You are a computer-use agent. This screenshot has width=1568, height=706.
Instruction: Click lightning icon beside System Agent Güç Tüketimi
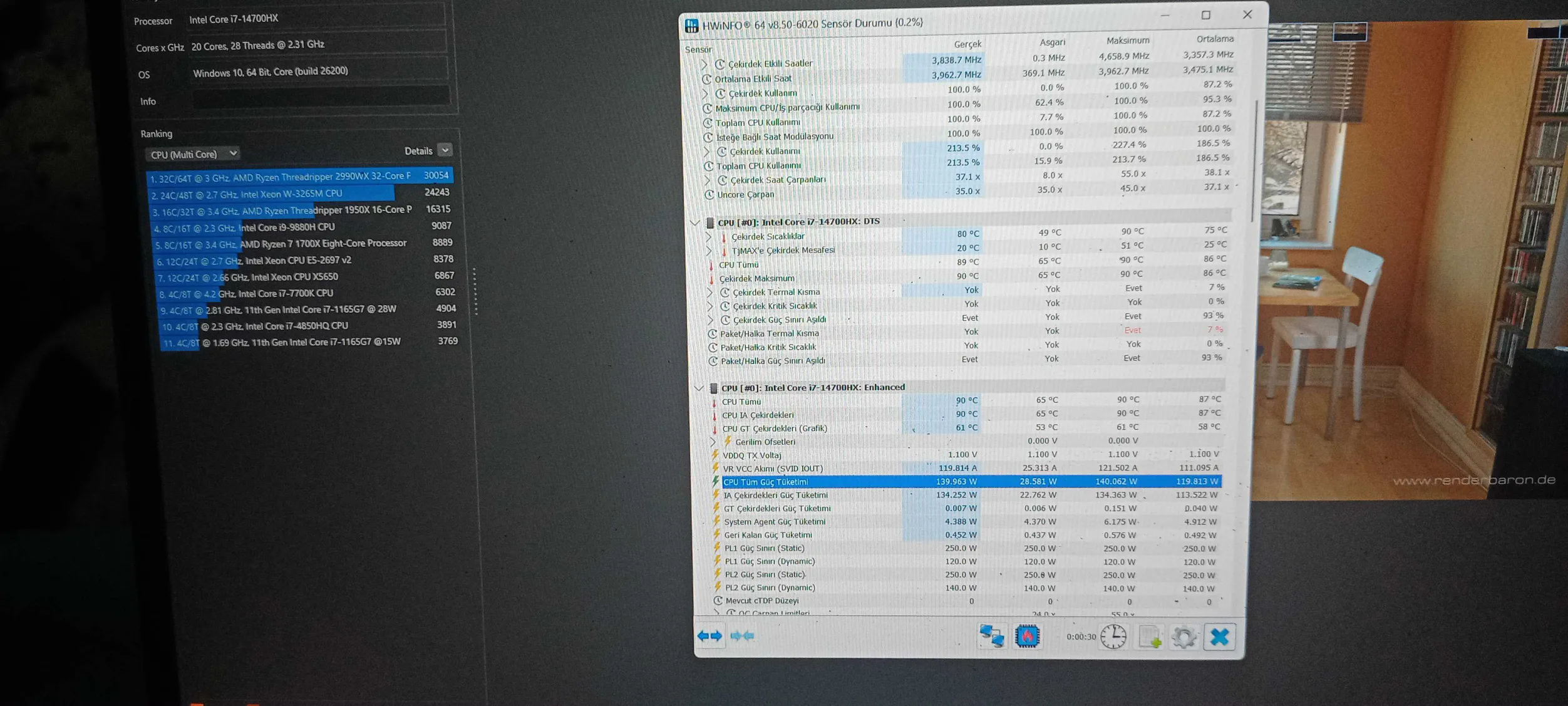(x=716, y=521)
